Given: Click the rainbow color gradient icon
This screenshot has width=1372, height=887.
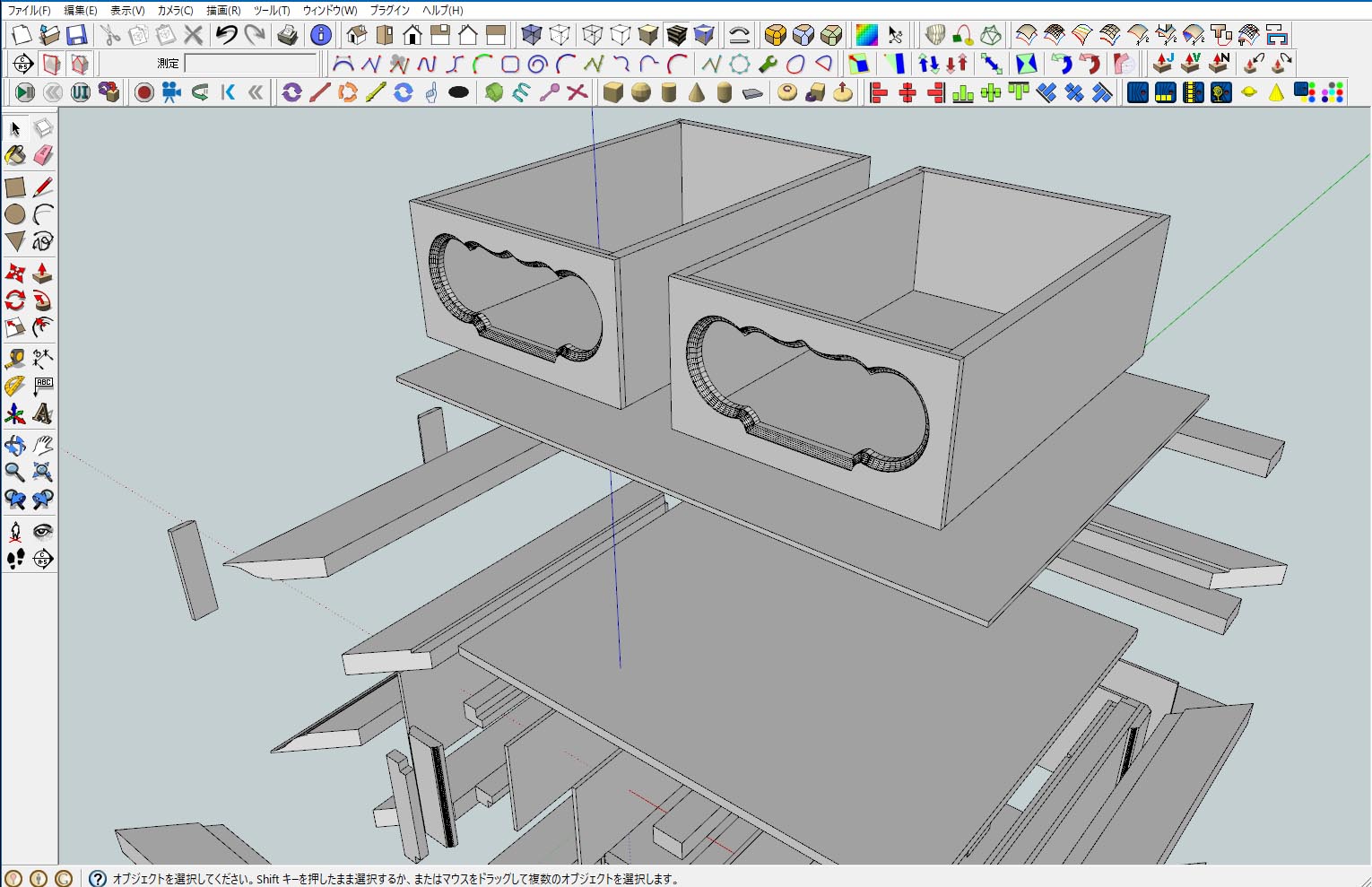Looking at the screenshot, I should (x=866, y=35).
